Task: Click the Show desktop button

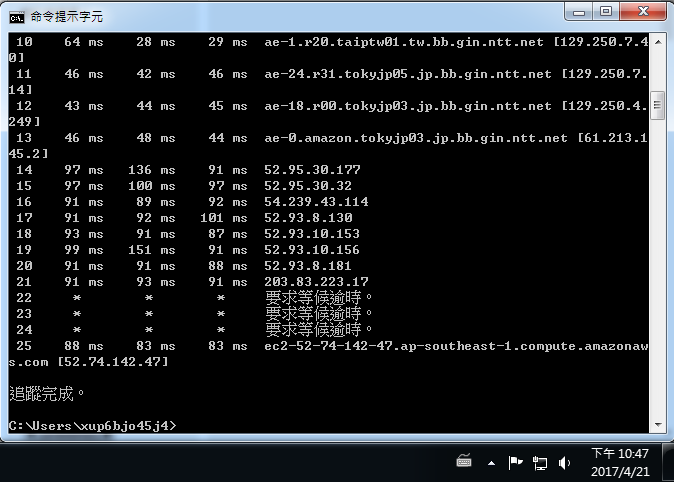Action: (x=668, y=463)
